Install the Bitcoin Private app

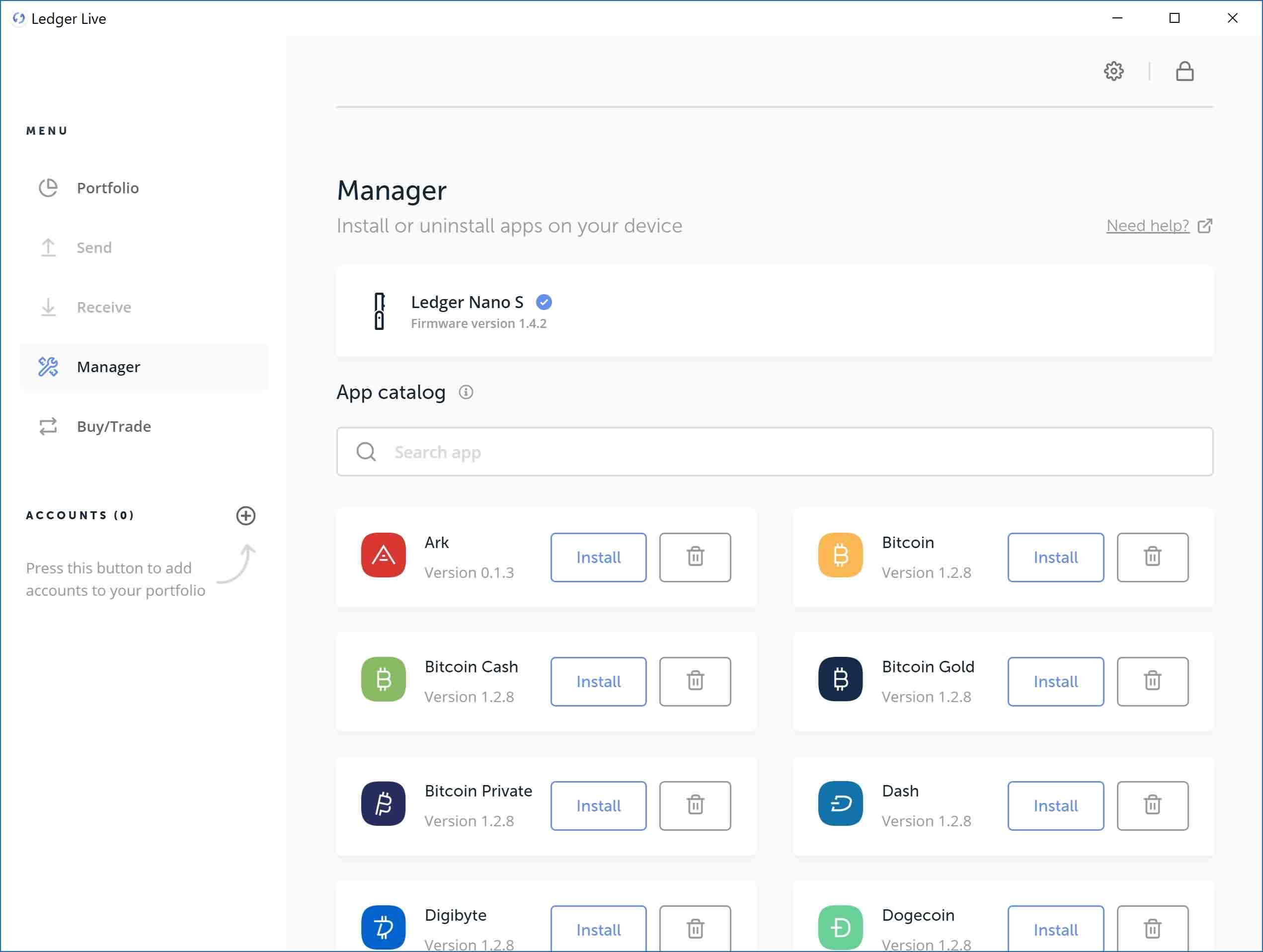pyautogui.click(x=598, y=806)
